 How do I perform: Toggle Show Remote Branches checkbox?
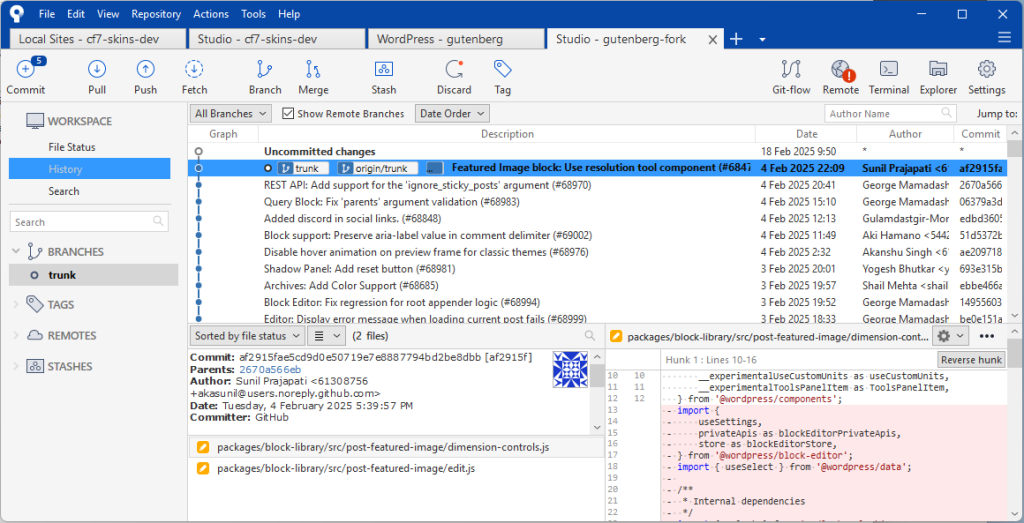pos(289,114)
